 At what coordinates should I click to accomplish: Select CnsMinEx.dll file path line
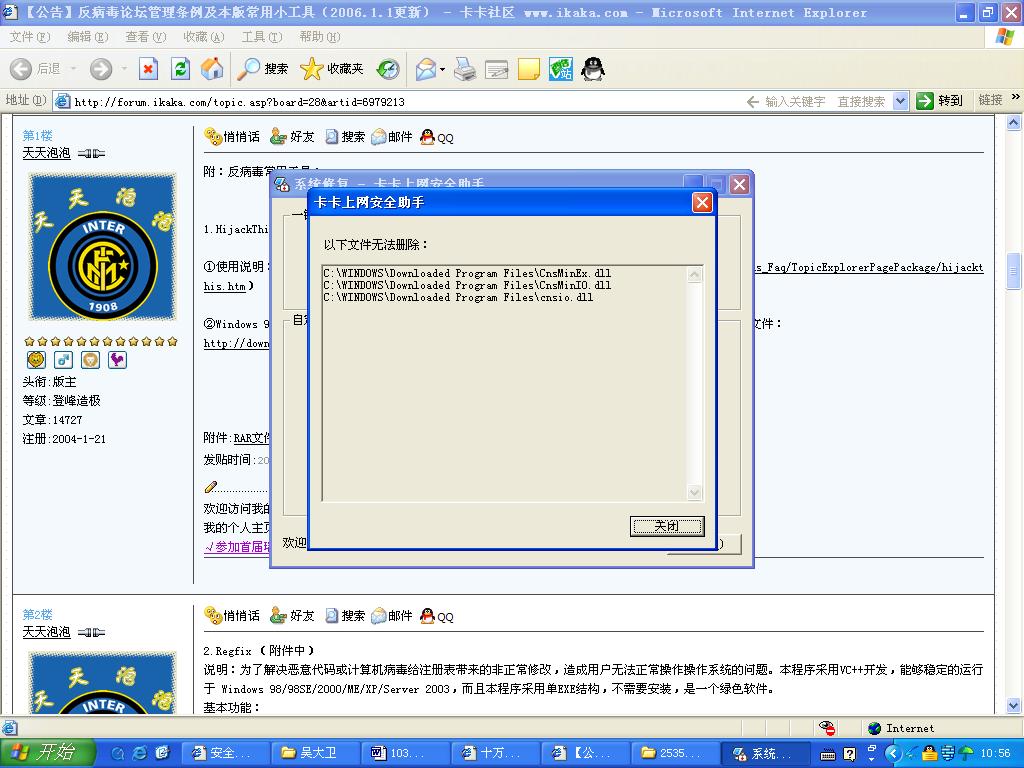click(468, 273)
